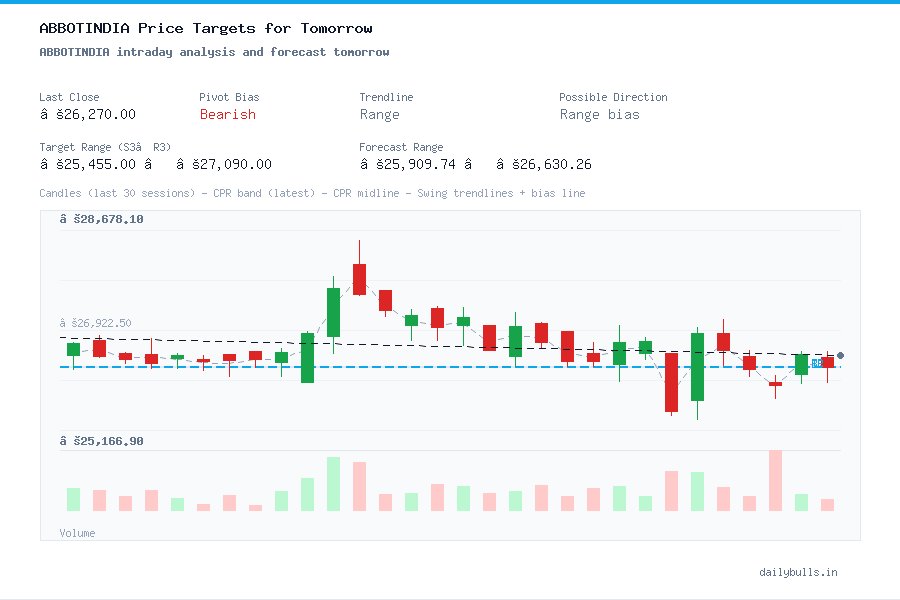900x600 pixels.
Task: Click the Volume label below the chart
Action: (77, 533)
